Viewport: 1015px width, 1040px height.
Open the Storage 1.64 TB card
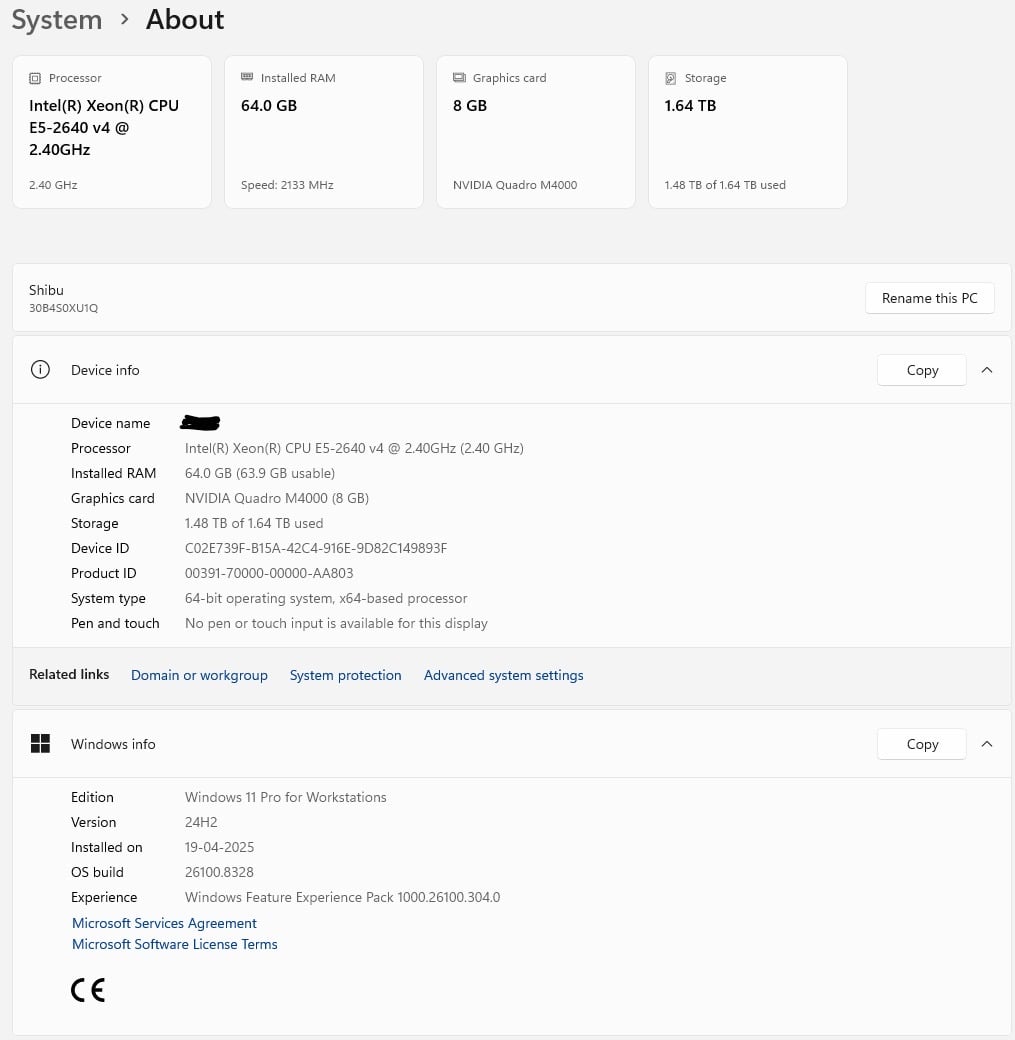click(748, 132)
